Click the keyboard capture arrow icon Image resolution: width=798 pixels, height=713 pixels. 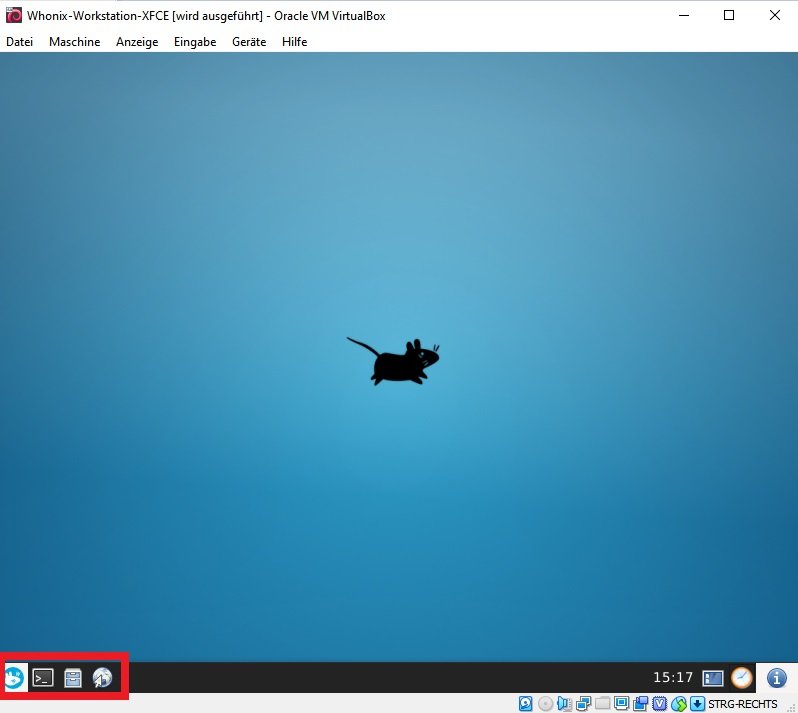tap(697, 704)
